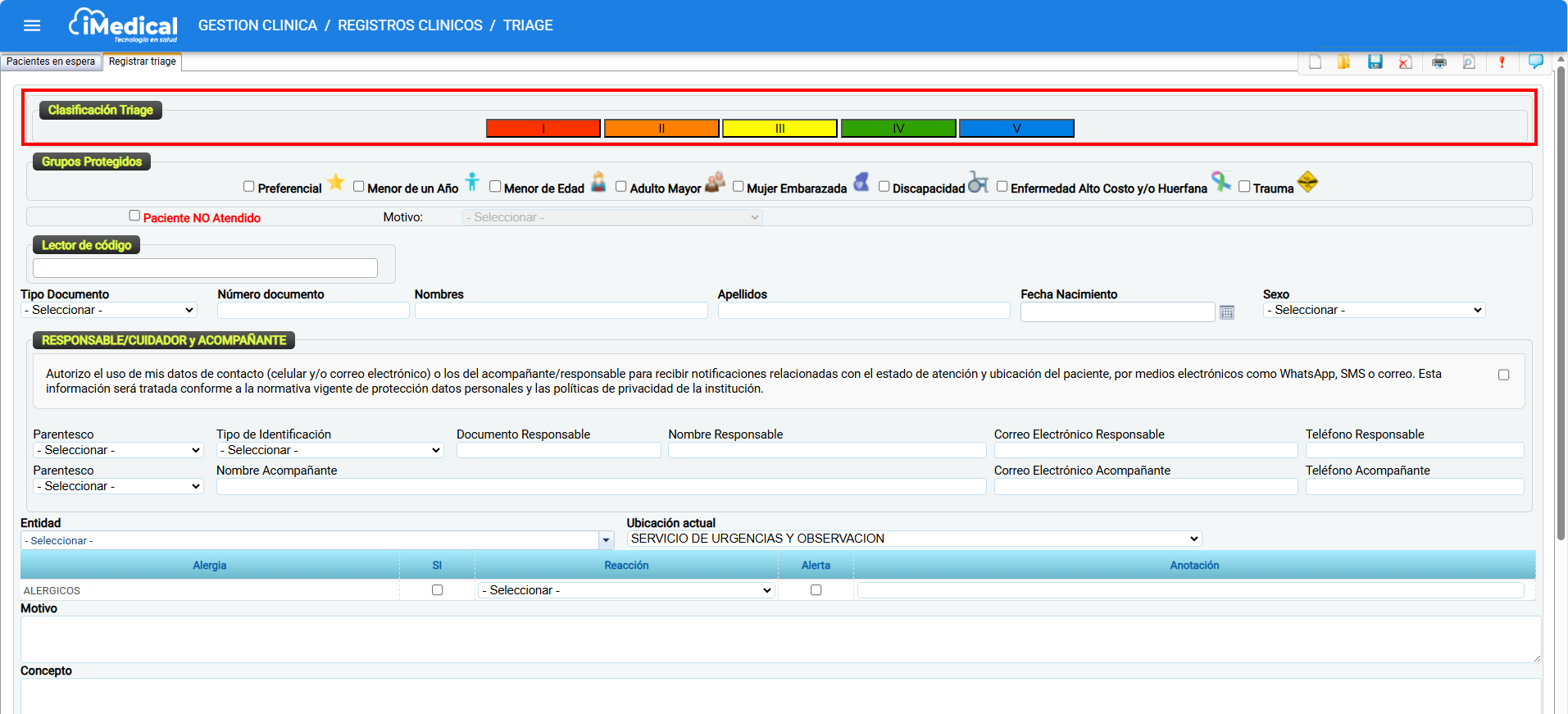Select the Registrar triage tab
This screenshot has height=714, width=1568.
click(x=142, y=61)
